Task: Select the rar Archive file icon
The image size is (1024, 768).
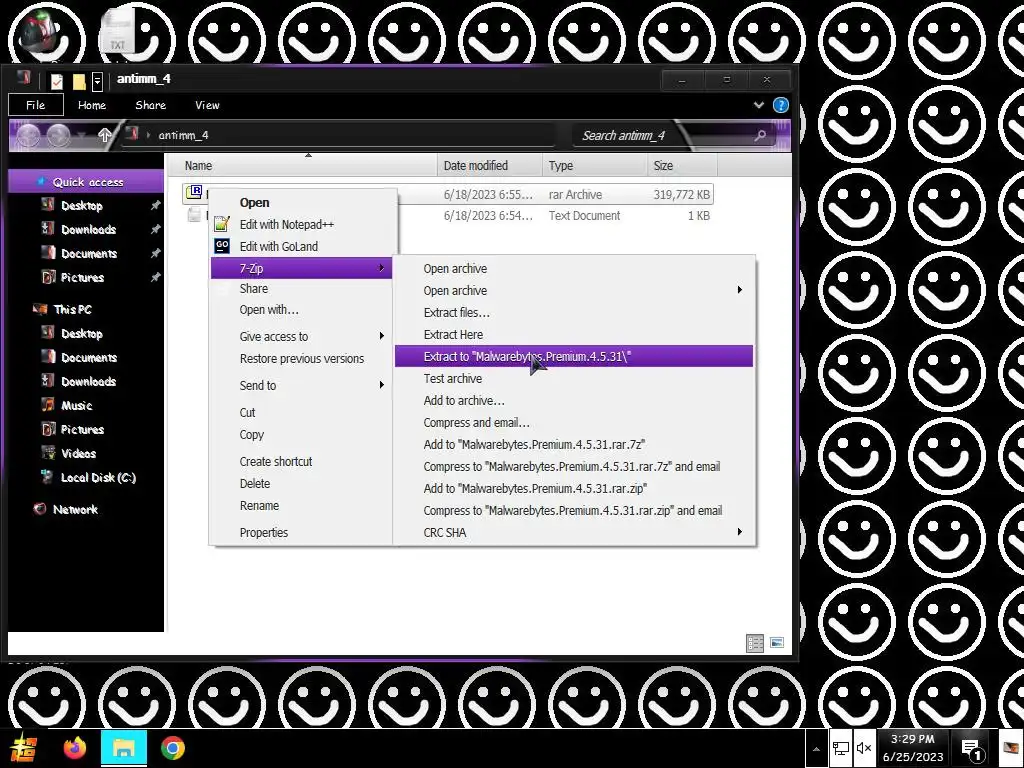Action: pos(194,193)
